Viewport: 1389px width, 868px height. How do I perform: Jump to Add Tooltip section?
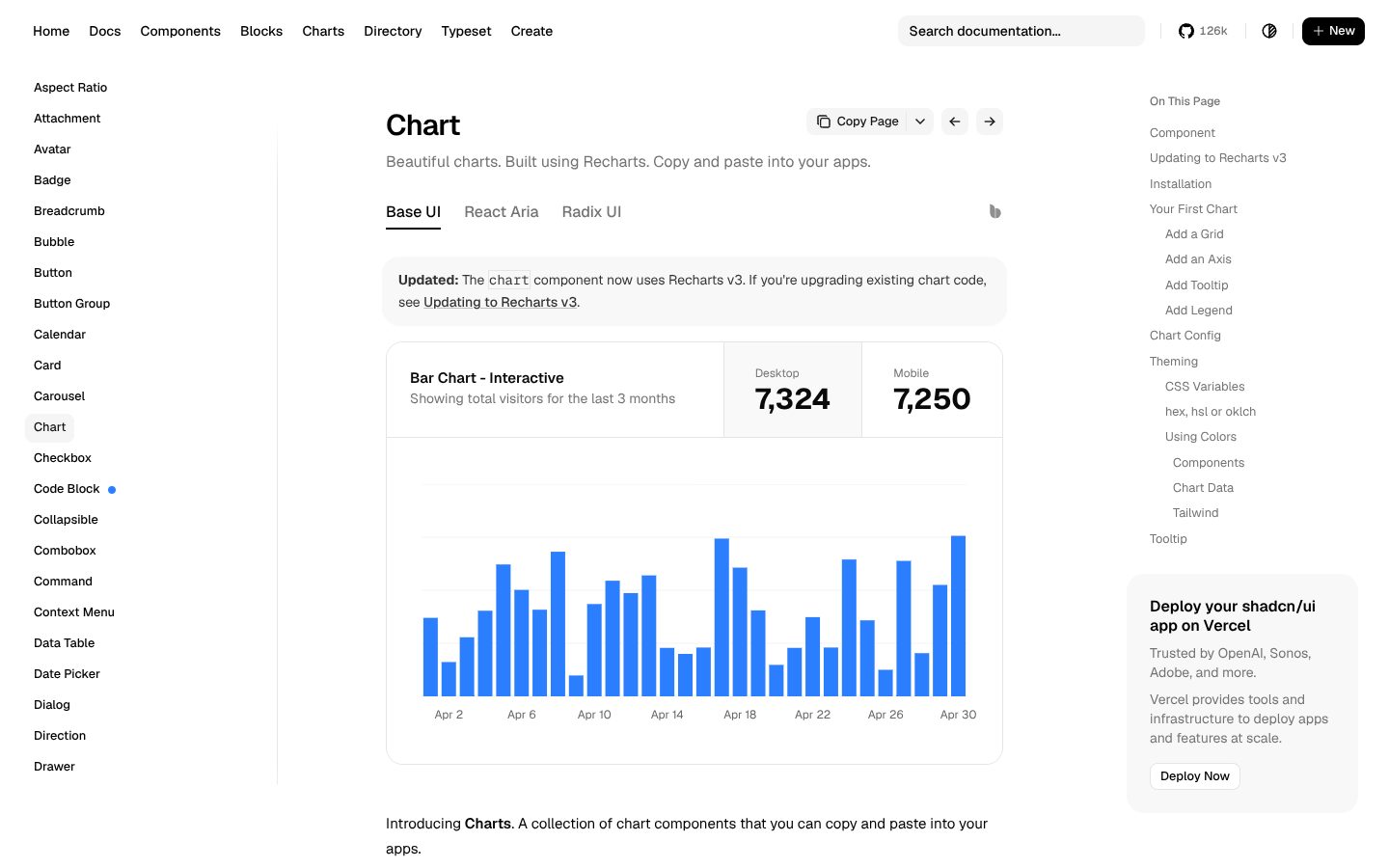(1196, 285)
